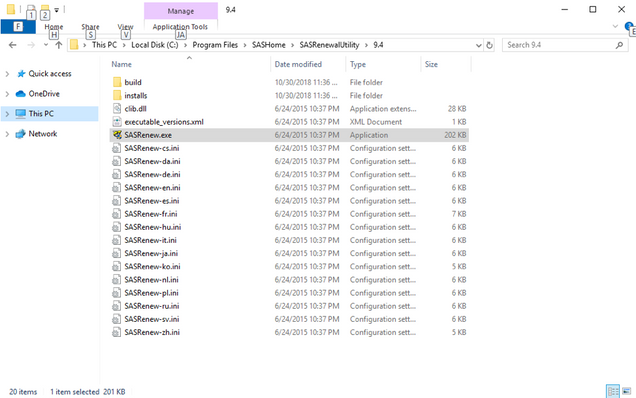The height and width of the screenshot is (398, 636).
Task: Switch to large thumbnails view icon
Action: [627, 391]
